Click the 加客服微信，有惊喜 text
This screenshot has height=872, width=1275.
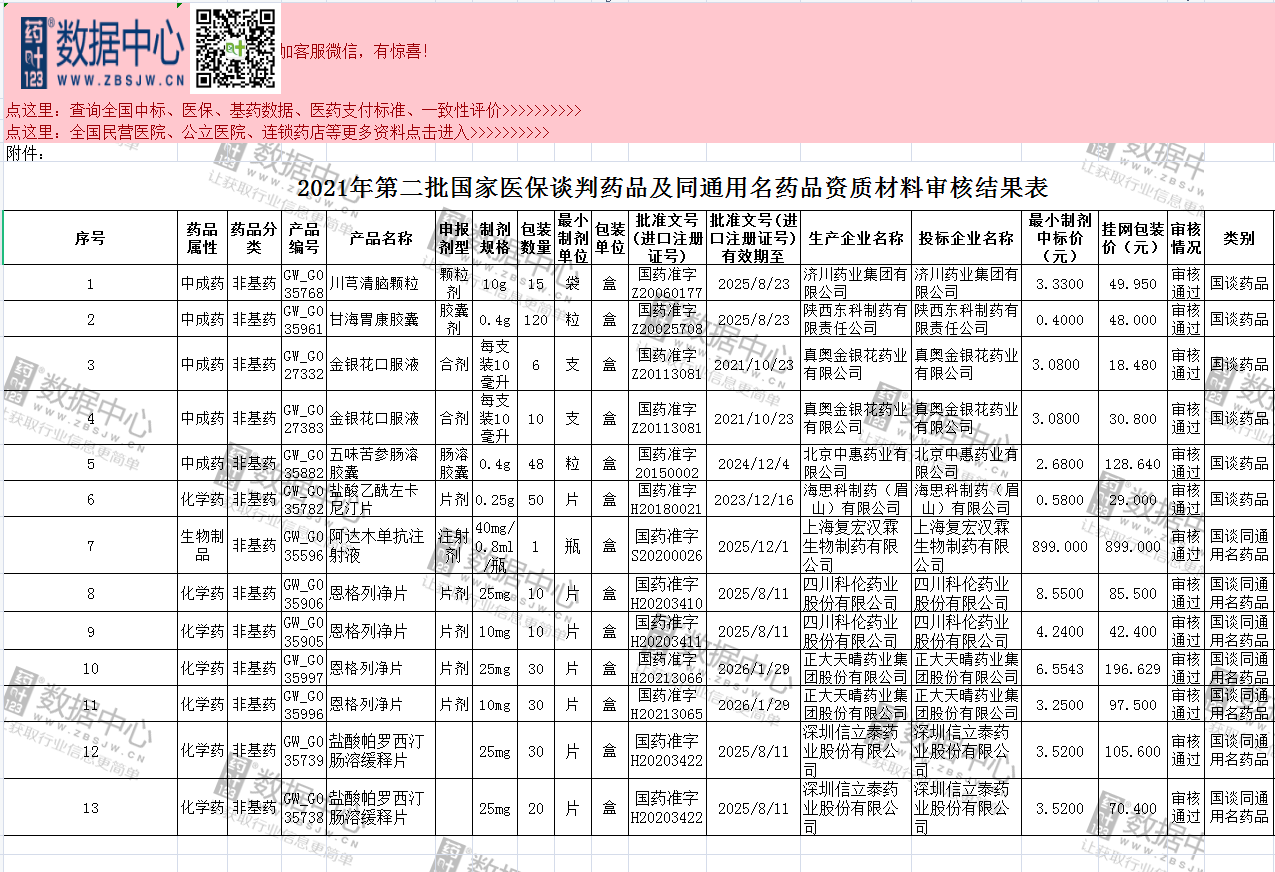tap(354, 51)
